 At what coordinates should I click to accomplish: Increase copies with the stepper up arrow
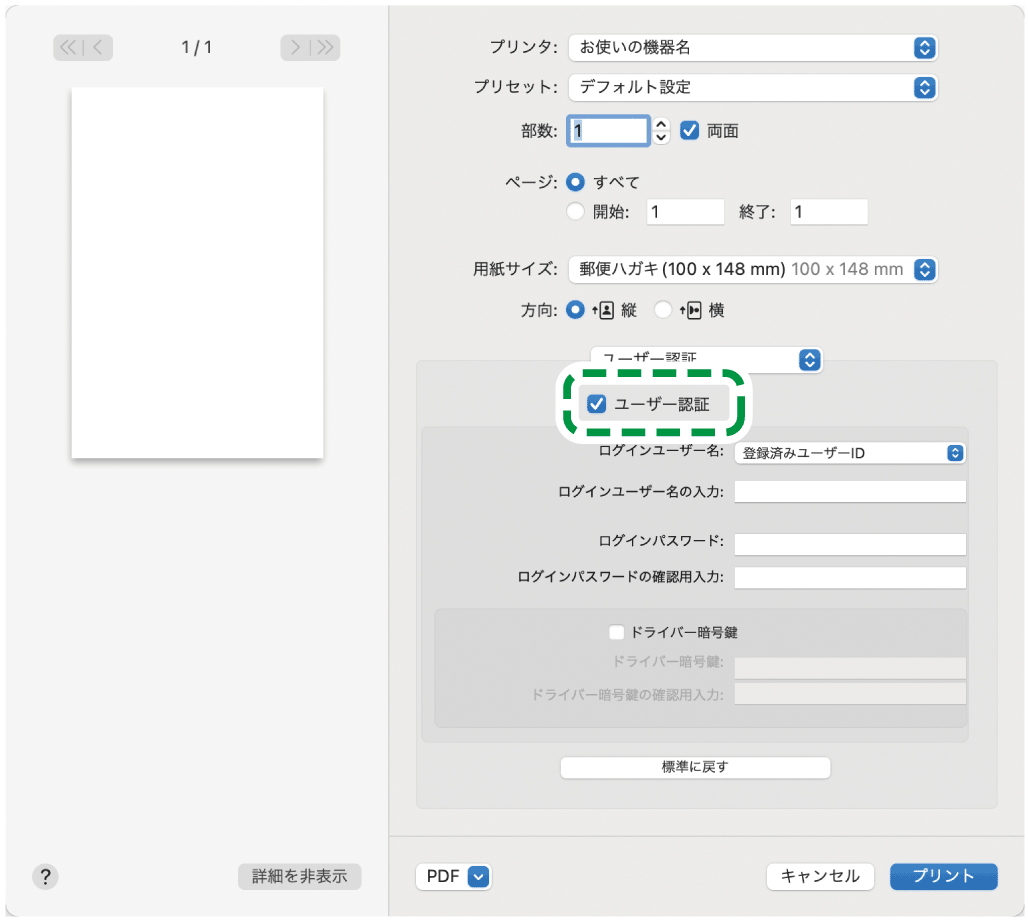coord(659,124)
